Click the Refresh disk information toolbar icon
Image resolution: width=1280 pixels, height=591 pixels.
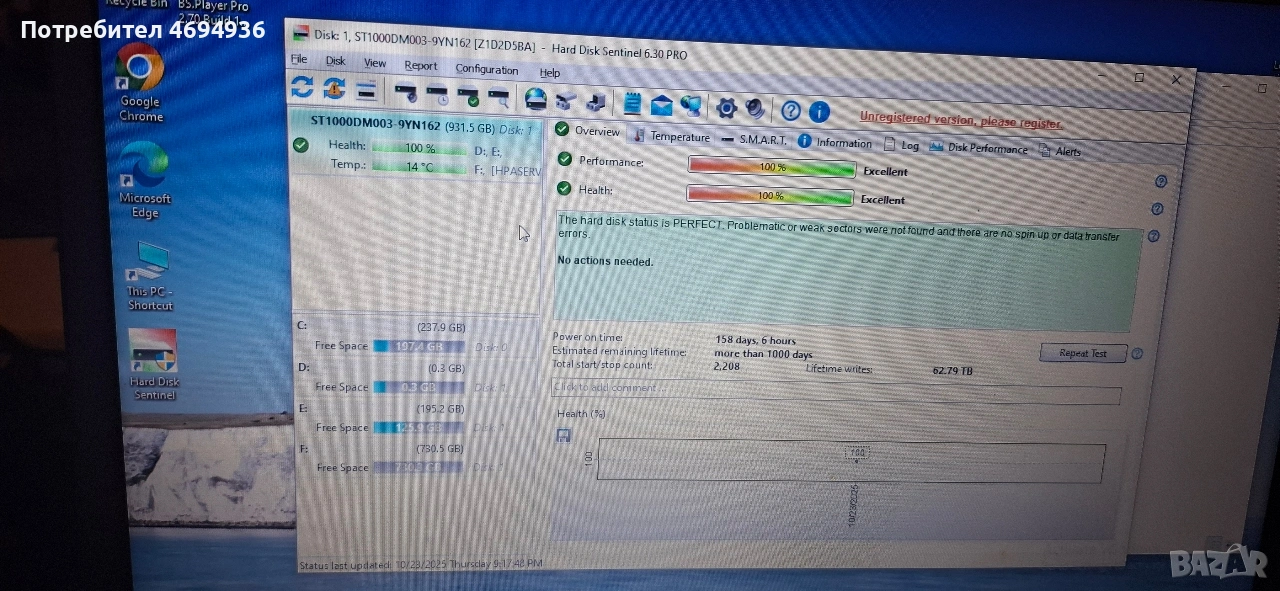click(x=301, y=89)
